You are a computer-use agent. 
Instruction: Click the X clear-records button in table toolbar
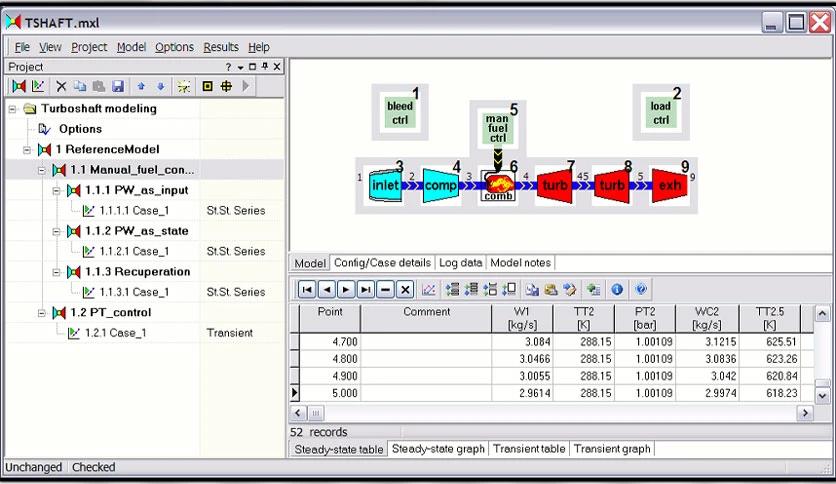(405, 289)
